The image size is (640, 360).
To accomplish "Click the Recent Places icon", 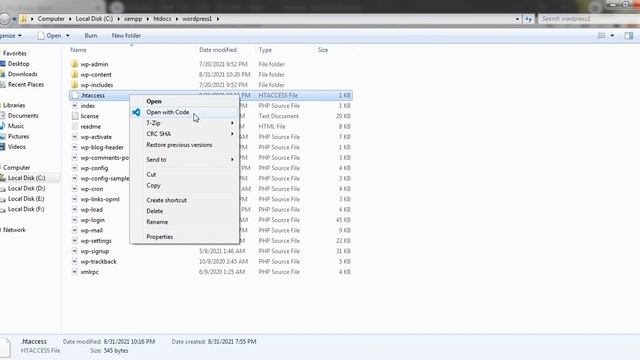I will pos(3,84).
